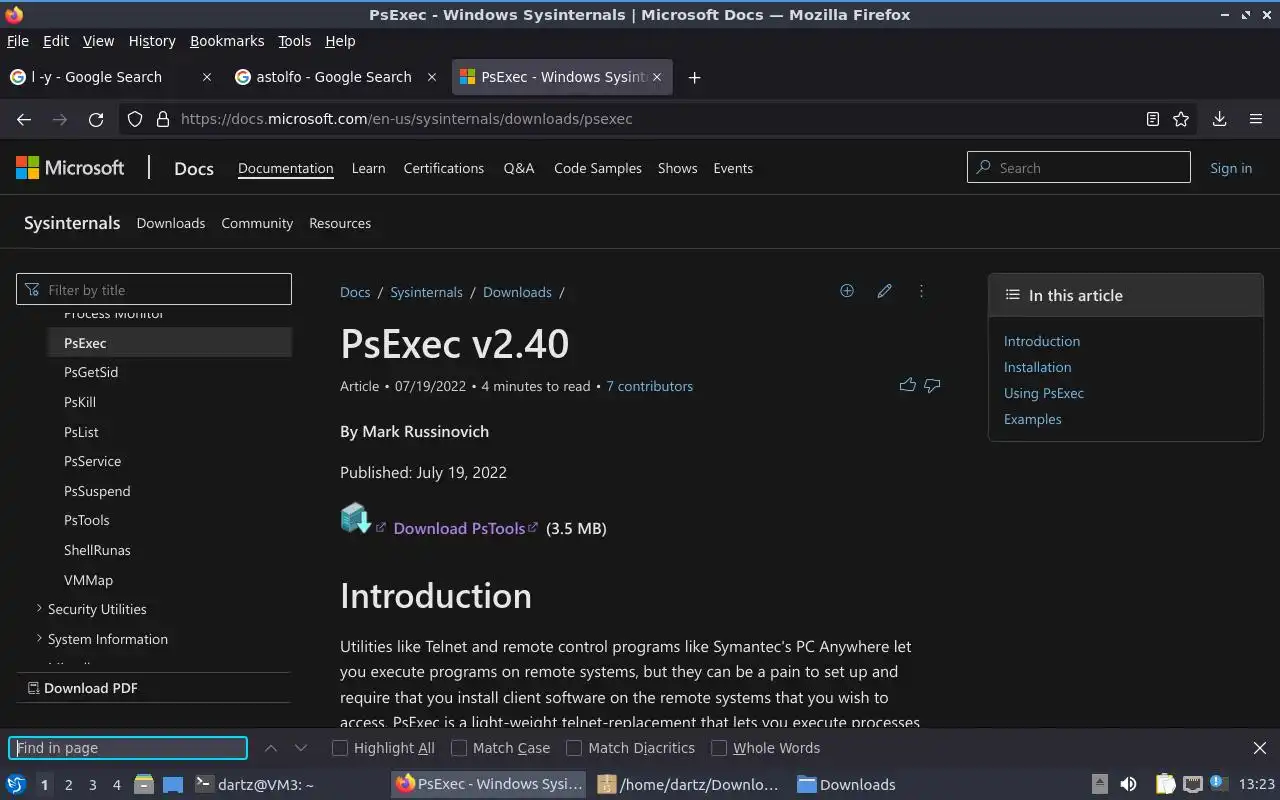Image resolution: width=1280 pixels, height=800 pixels.
Task: Open the clipboard icon in the system tray
Action: [1165, 784]
